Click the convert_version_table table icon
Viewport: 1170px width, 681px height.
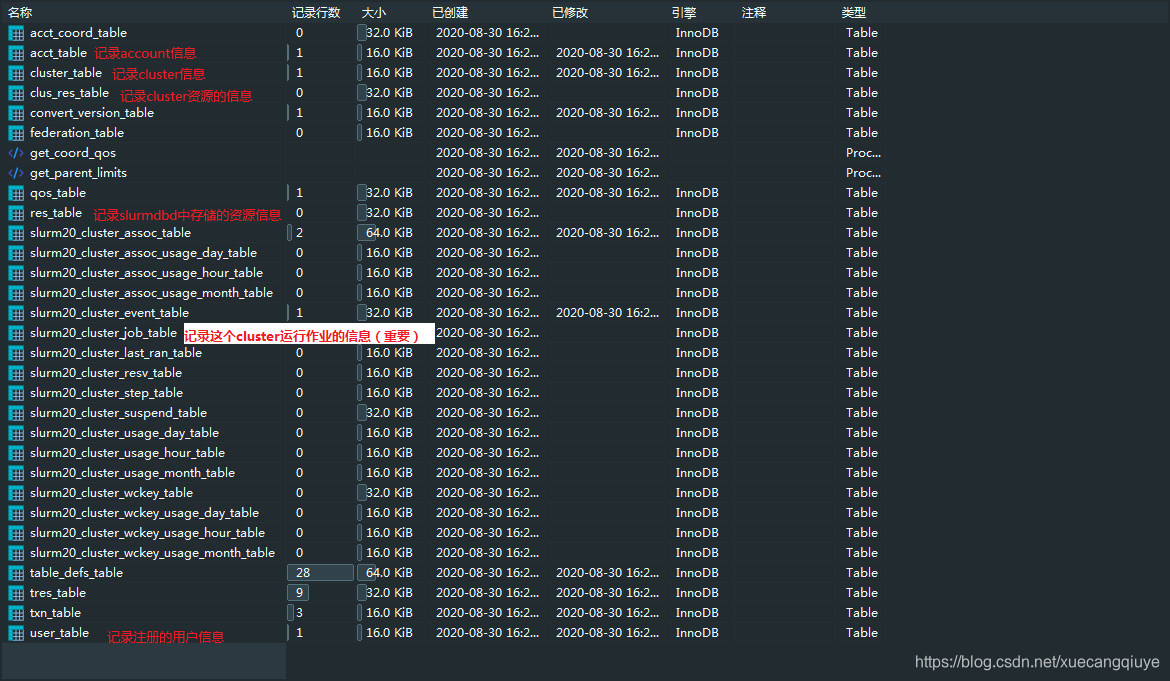(x=16, y=112)
